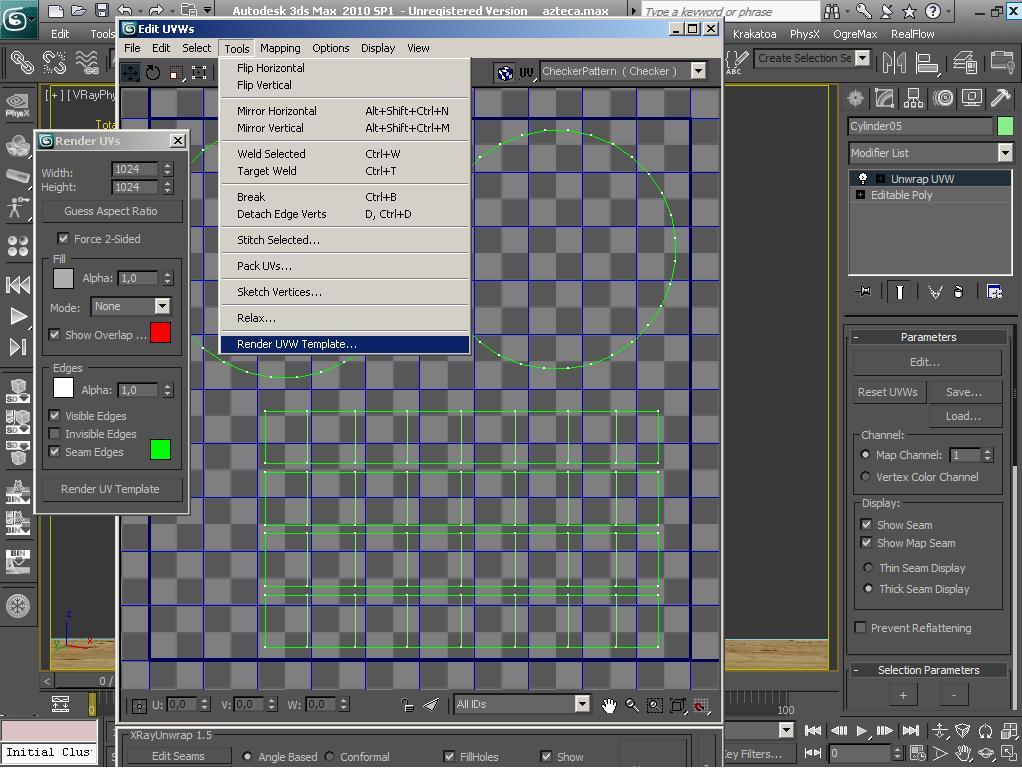The width and height of the screenshot is (1022, 768).
Task: Click the Pin Stack icon
Action: tap(864, 291)
